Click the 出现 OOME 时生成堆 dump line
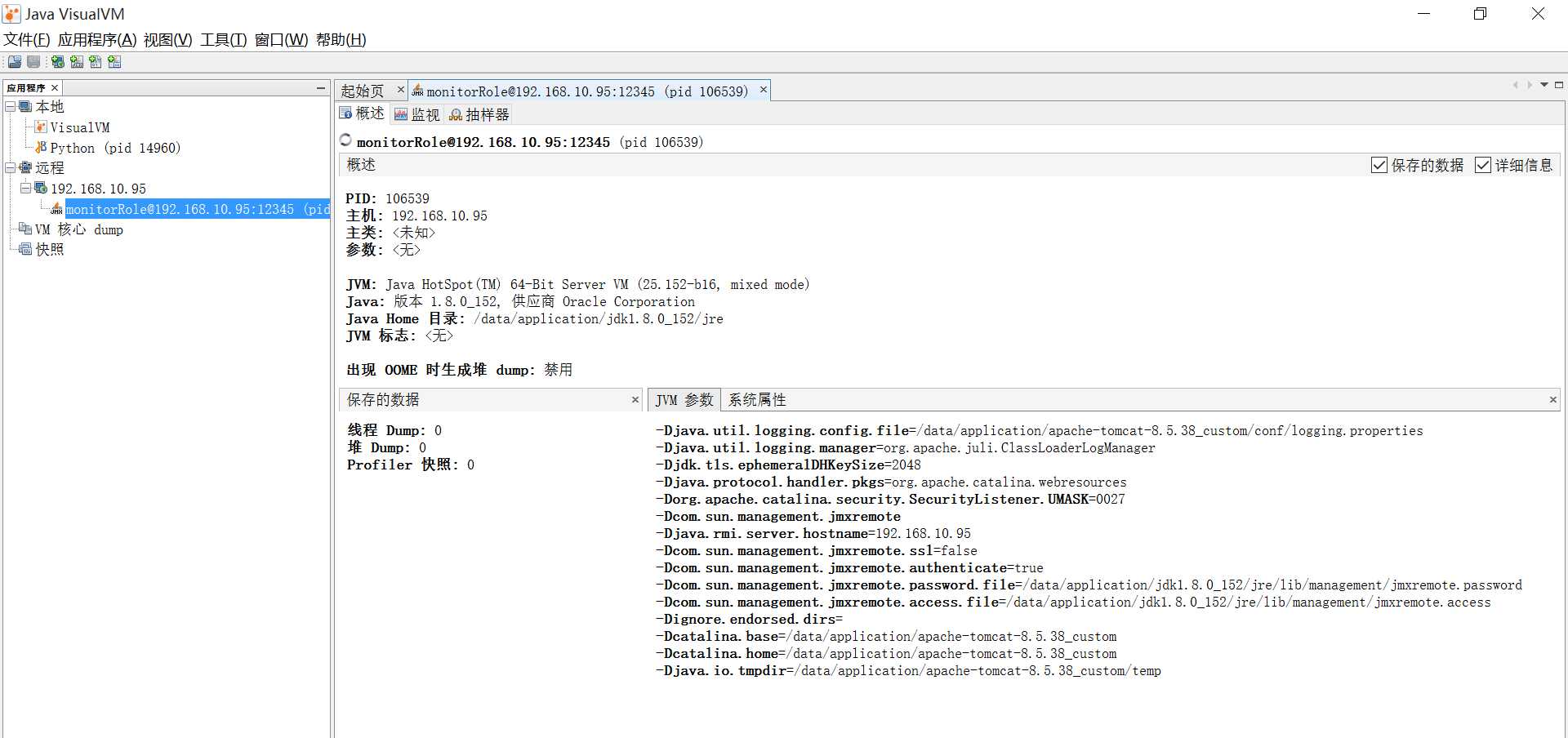 (x=459, y=370)
